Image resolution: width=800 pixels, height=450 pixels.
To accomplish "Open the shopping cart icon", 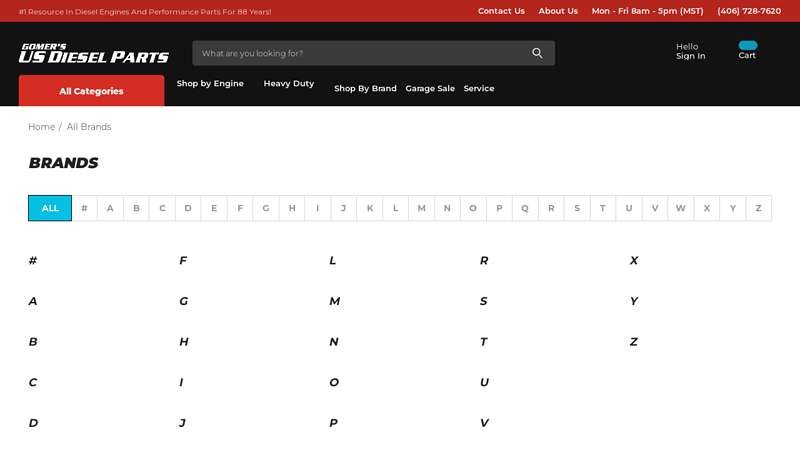I will coord(747,46).
